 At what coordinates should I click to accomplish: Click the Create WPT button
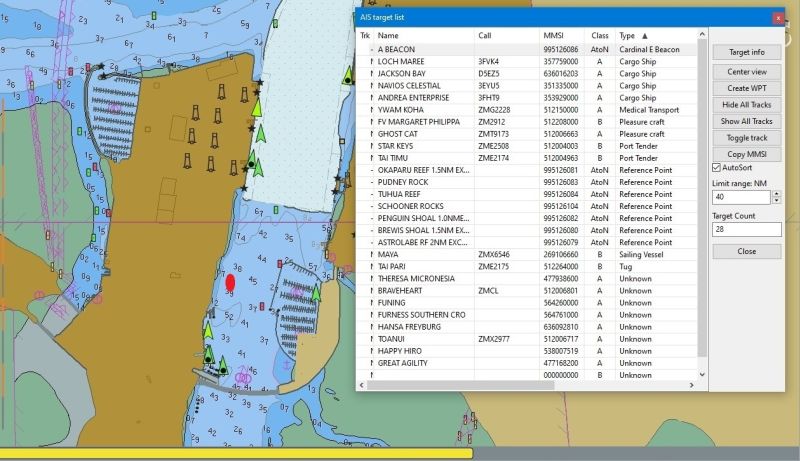746,88
